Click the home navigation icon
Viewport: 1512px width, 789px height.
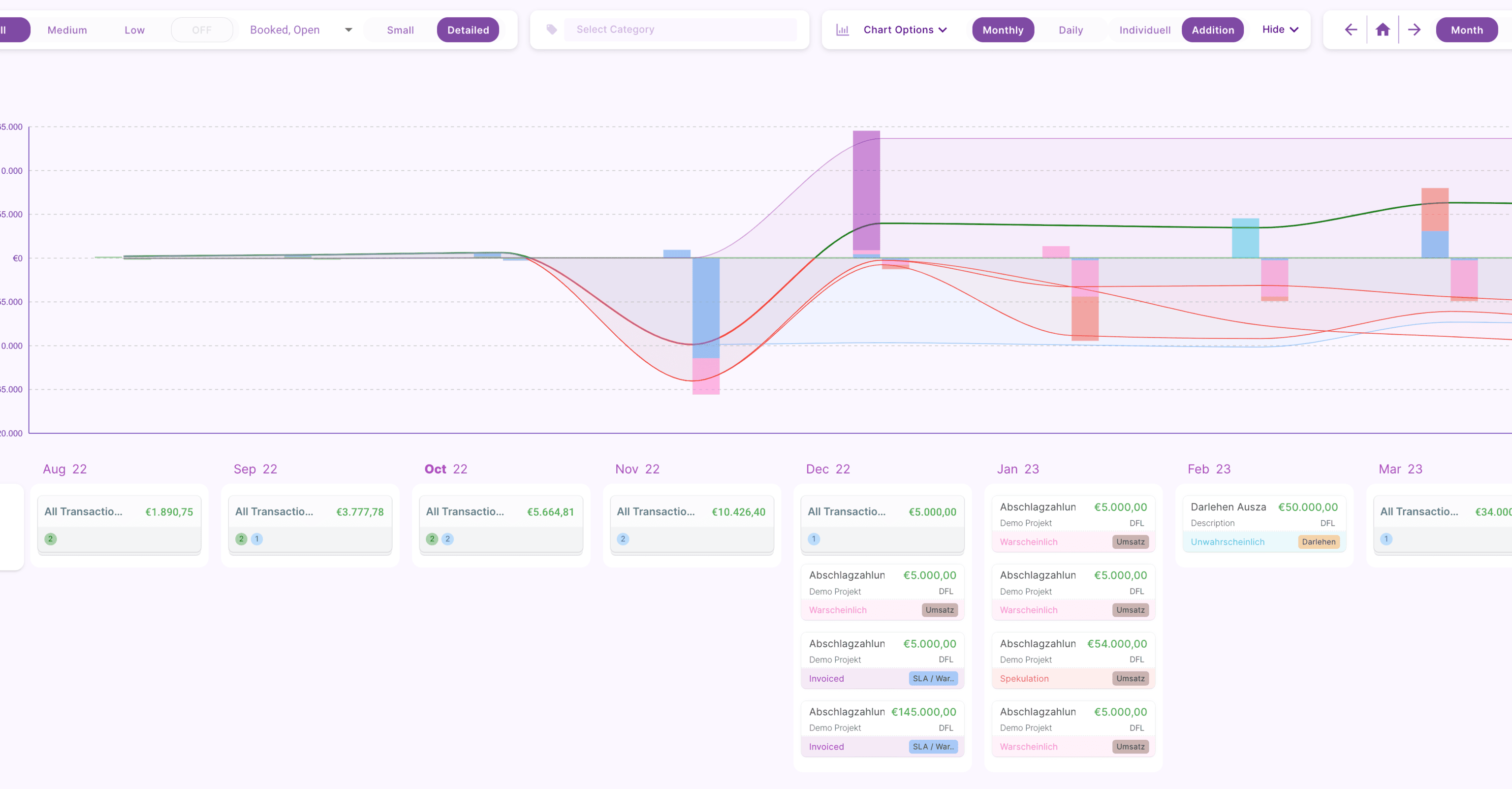click(1382, 30)
